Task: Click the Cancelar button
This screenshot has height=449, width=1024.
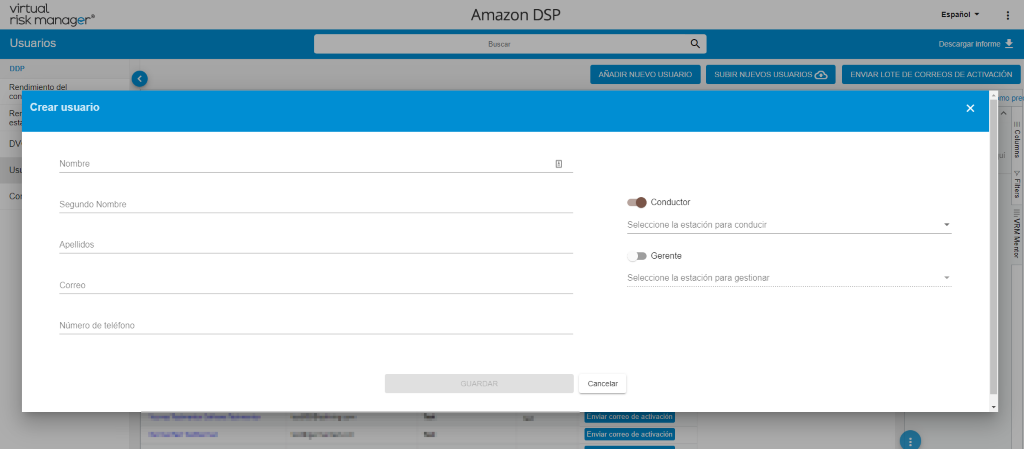Action: tap(603, 384)
